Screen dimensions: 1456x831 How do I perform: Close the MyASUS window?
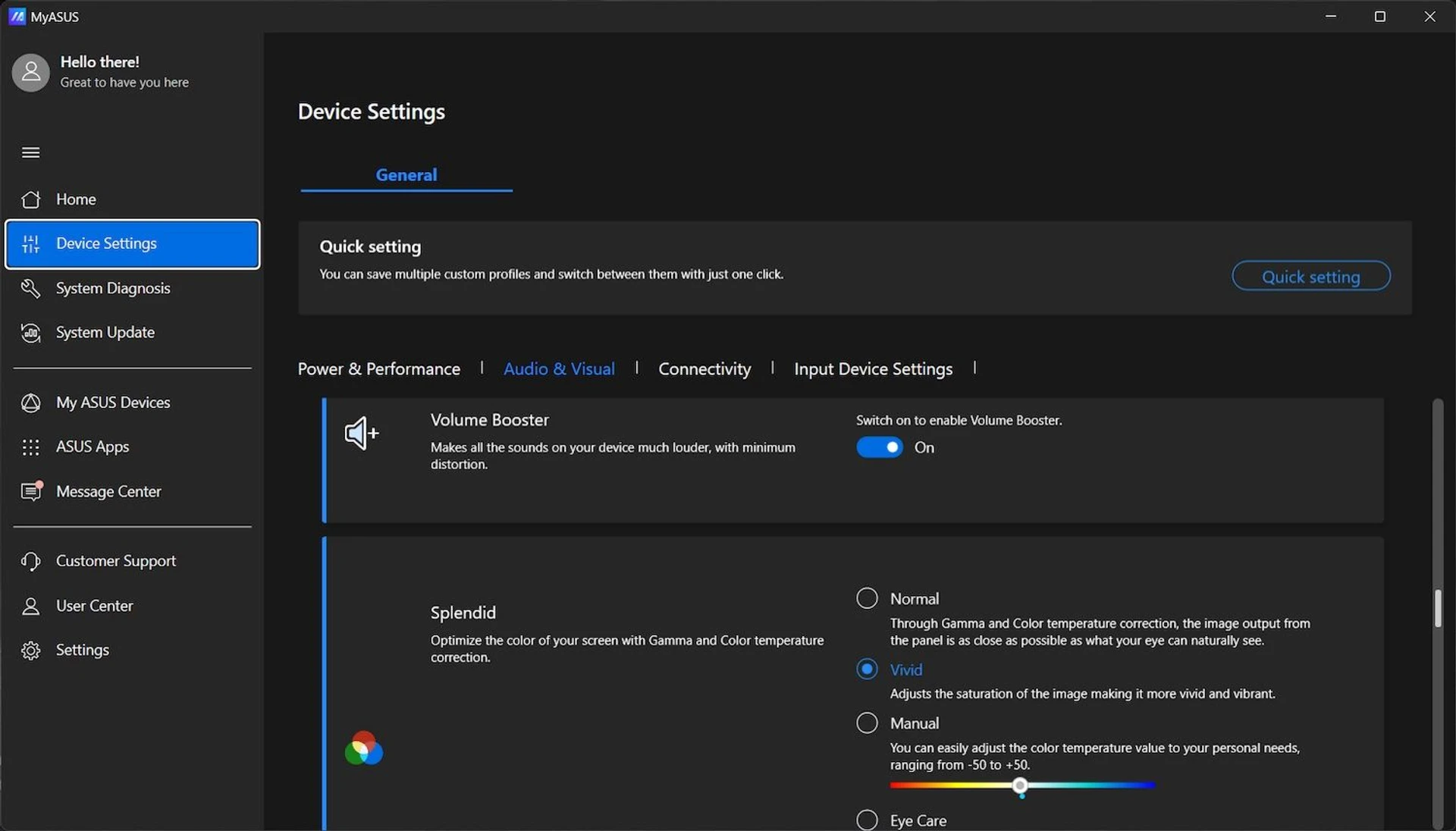coord(1429,16)
